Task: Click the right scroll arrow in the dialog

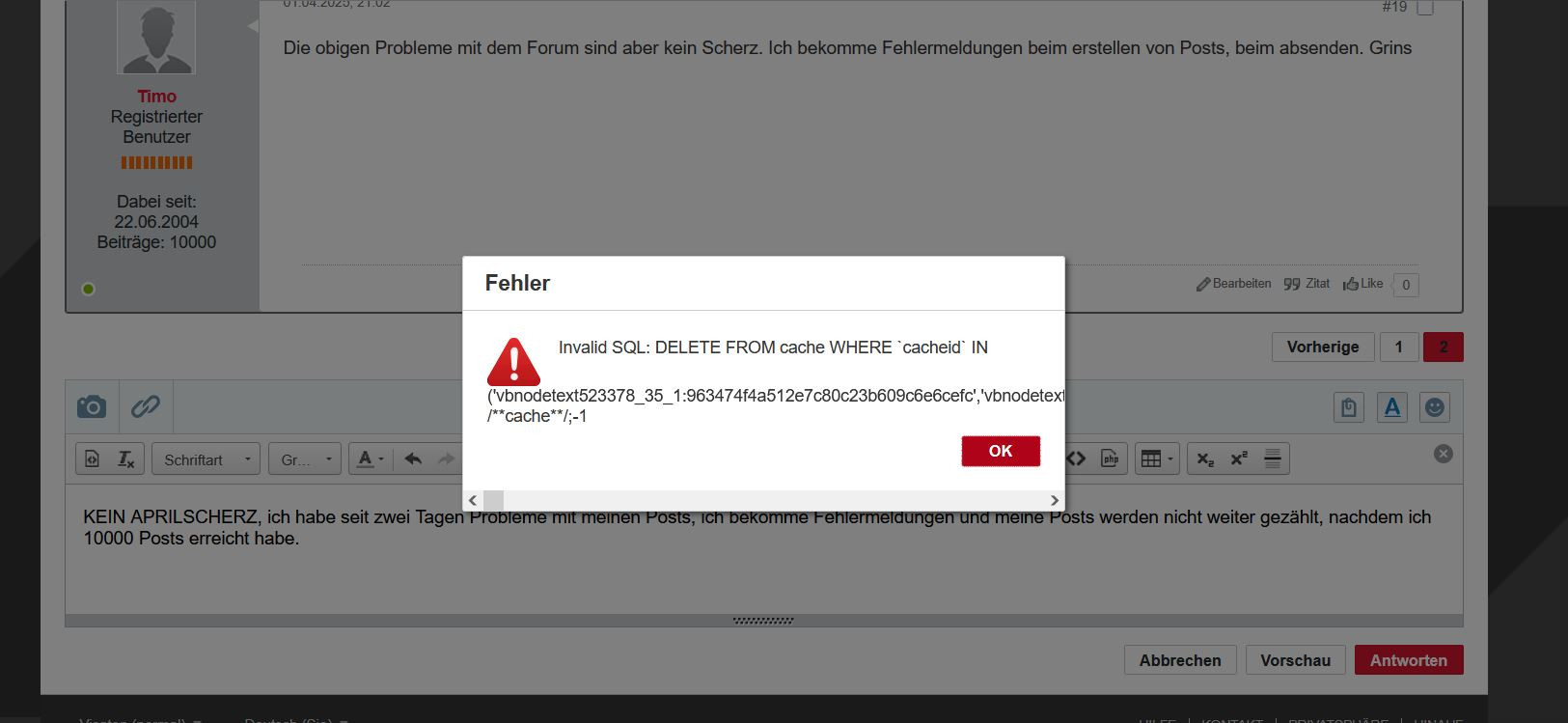Action: (x=1055, y=500)
